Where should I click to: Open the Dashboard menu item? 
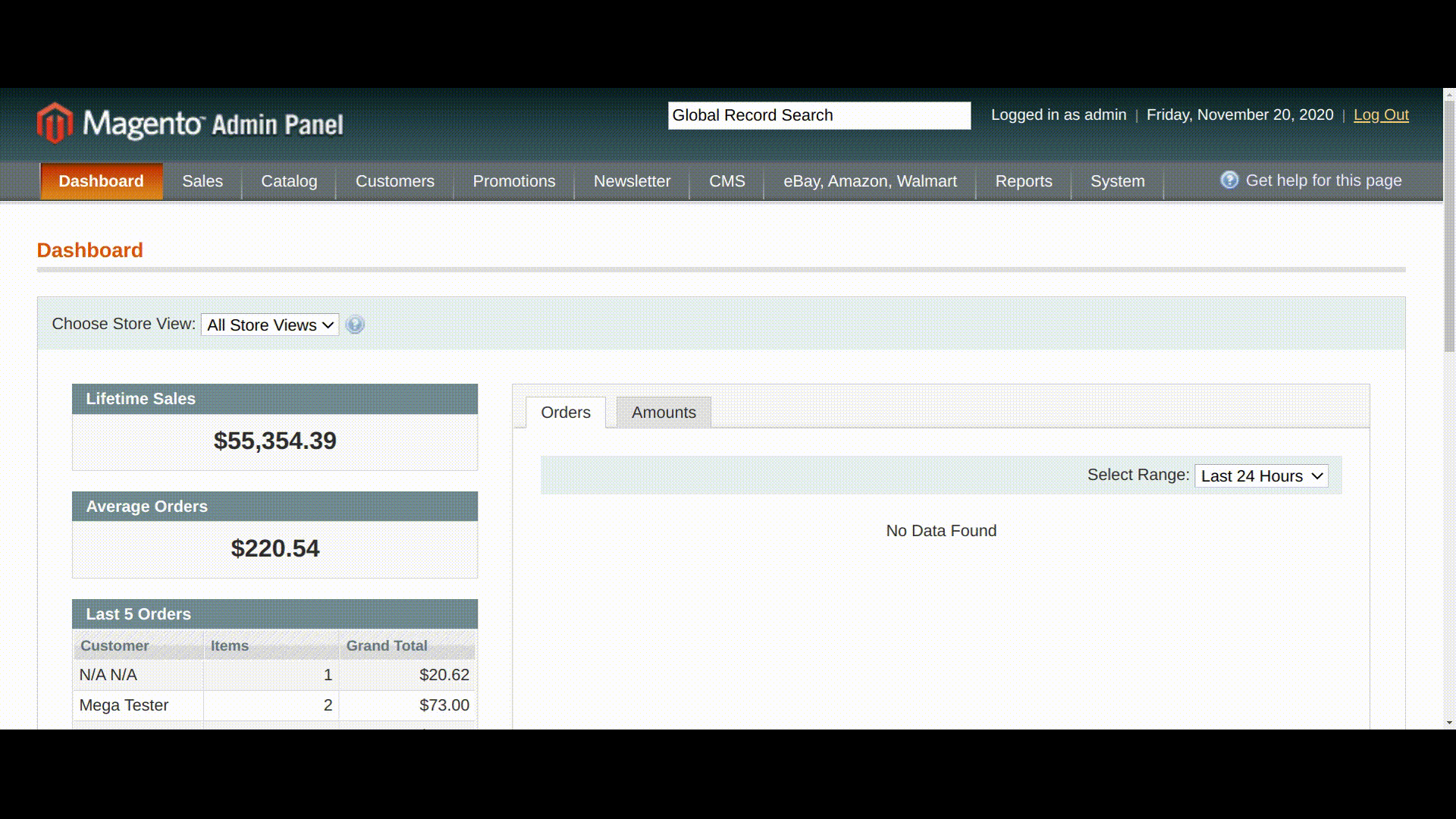click(101, 181)
